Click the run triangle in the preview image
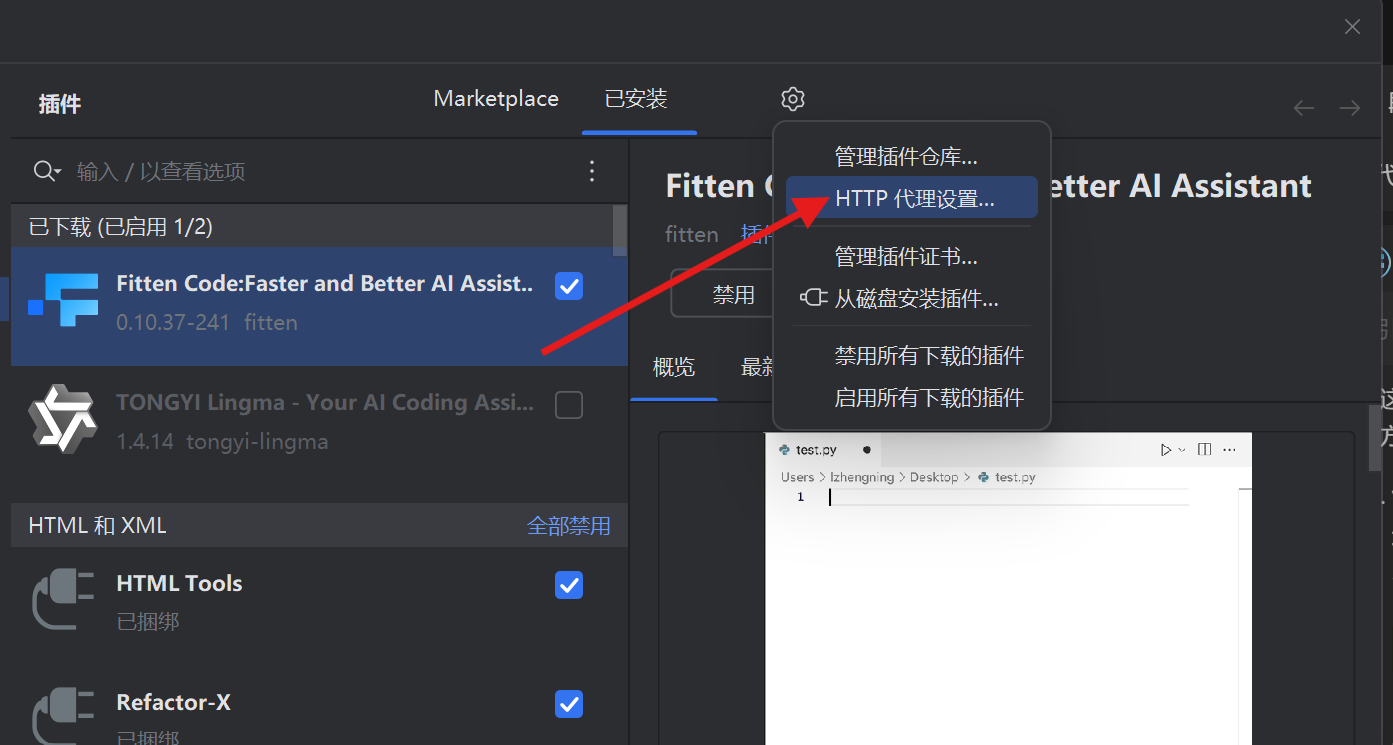This screenshot has width=1393, height=745. [x=1166, y=450]
